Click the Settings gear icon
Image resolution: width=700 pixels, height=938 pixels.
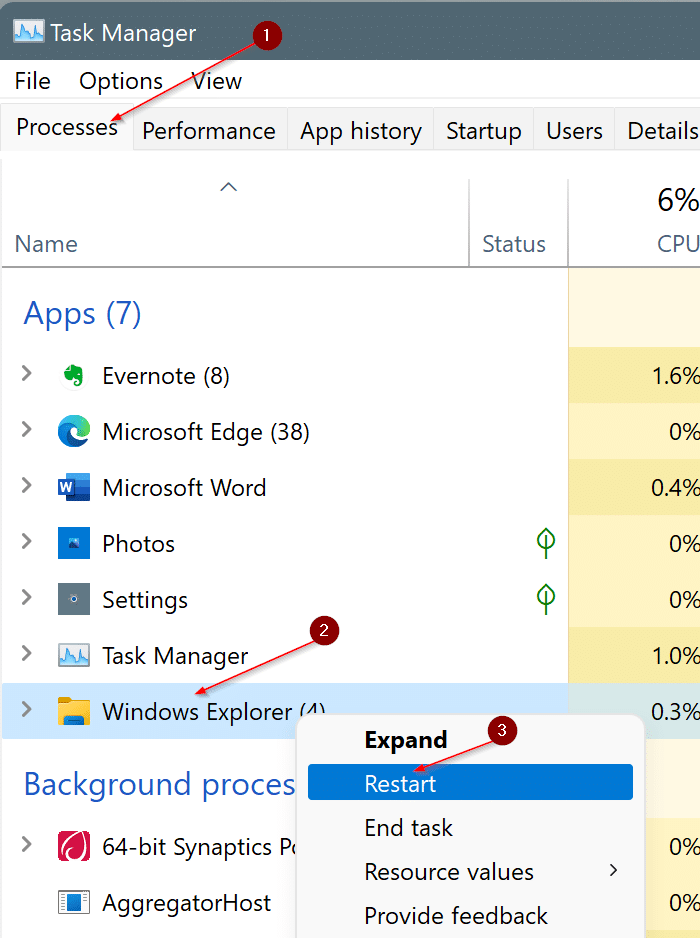74,600
